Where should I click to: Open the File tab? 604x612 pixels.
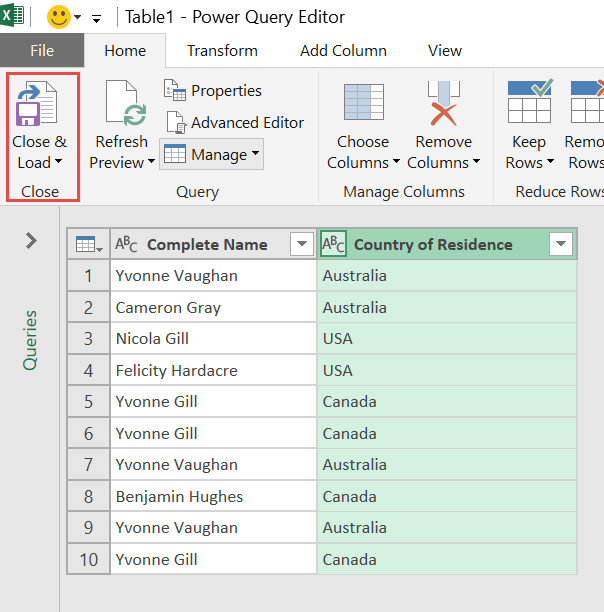pyautogui.click(x=42, y=50)
